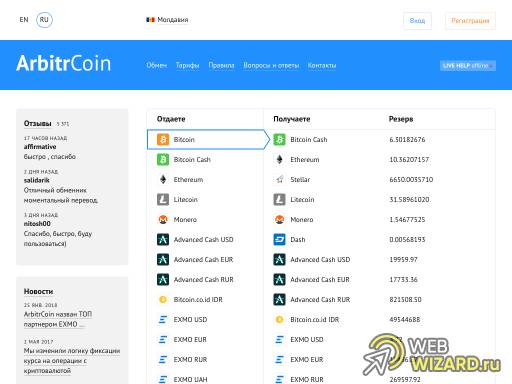
Task: Click the Advanced Cash RUR icon in Получаете
Action: click(x=279, y=299)
